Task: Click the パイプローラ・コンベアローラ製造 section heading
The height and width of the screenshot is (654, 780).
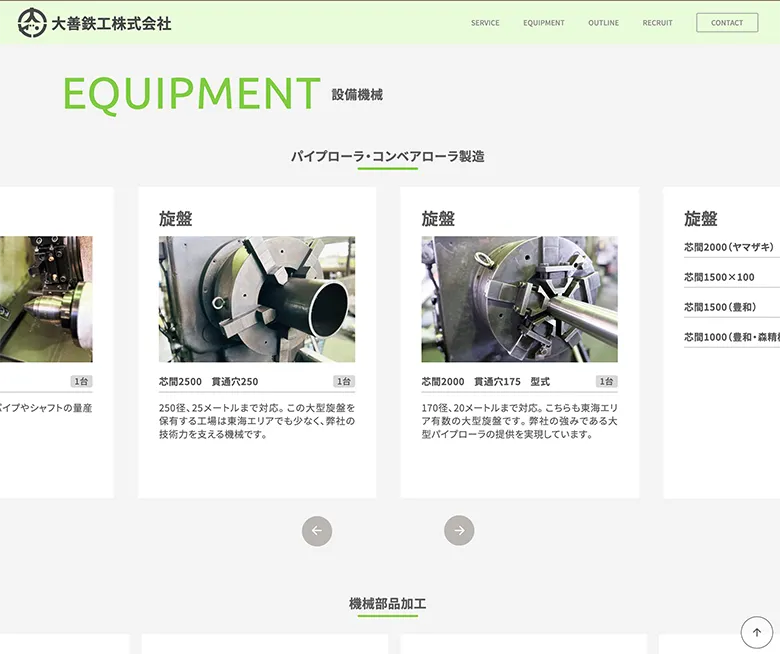Action: pyautogui.click(x=388, y=156)
